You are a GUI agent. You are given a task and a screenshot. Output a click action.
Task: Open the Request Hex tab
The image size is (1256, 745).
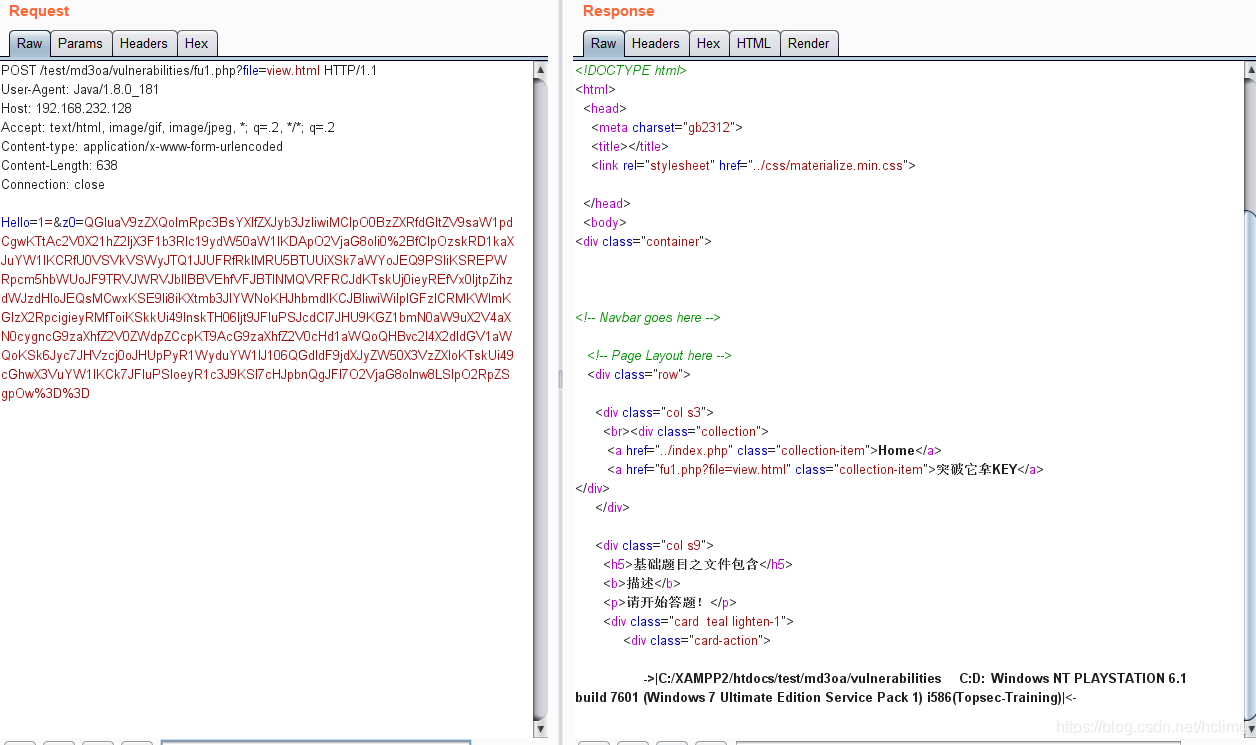tap(197, 43)
